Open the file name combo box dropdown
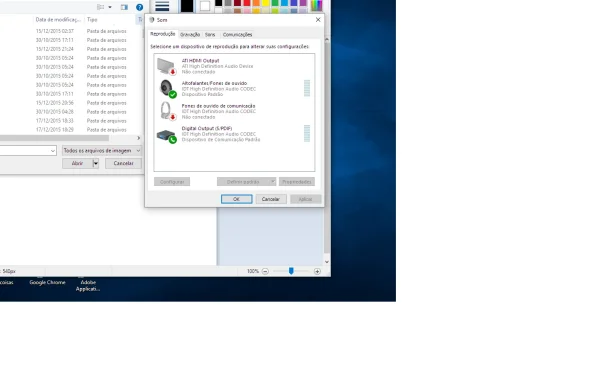615x384 pixels. coord(53,151)
